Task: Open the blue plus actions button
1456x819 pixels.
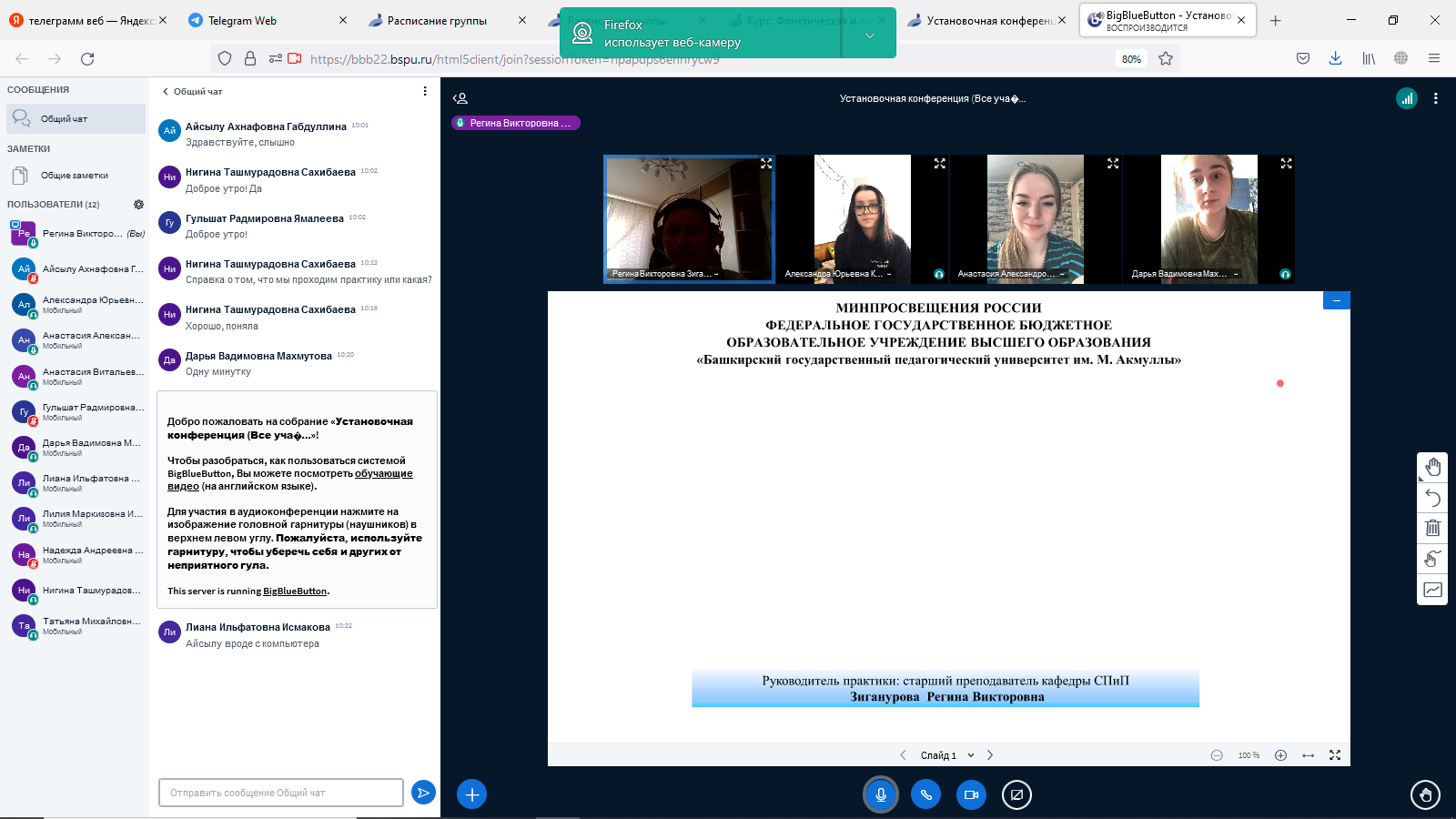Action: tap(471, 794)
